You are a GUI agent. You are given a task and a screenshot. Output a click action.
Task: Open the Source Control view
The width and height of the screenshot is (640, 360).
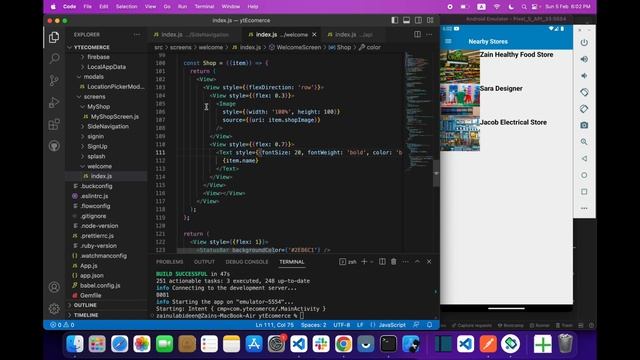(54, 80)
